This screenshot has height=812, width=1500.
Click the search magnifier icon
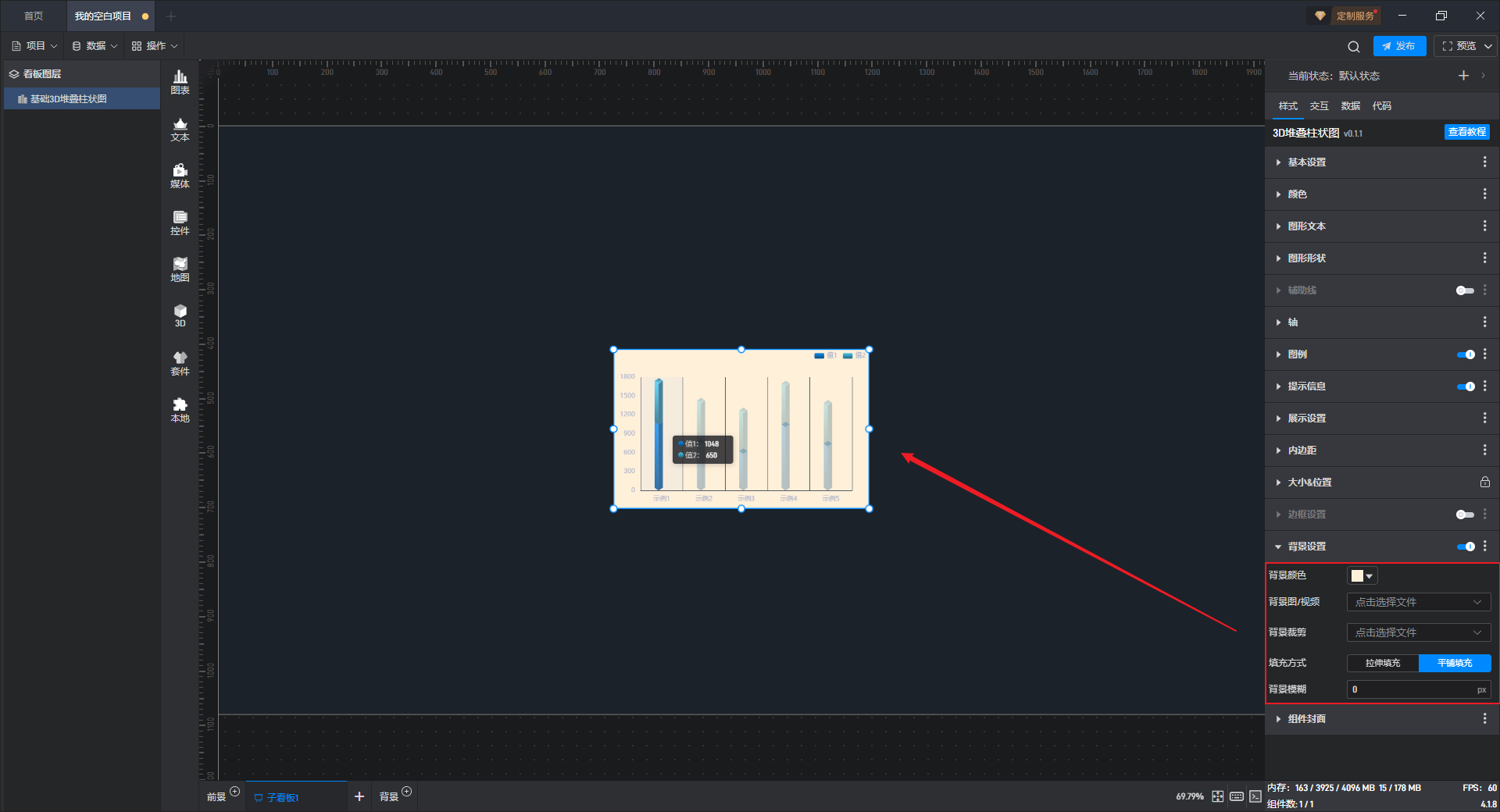coord(1354,46)
